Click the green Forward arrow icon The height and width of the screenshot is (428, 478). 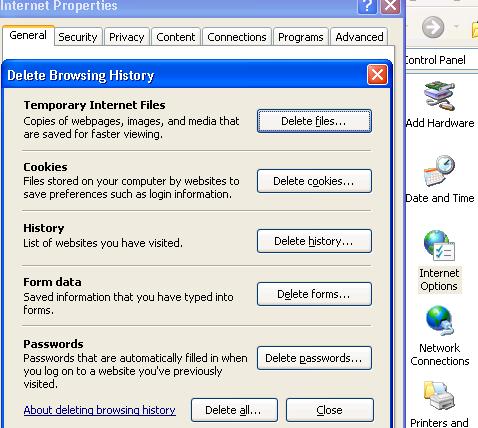[x=433, y=27]
